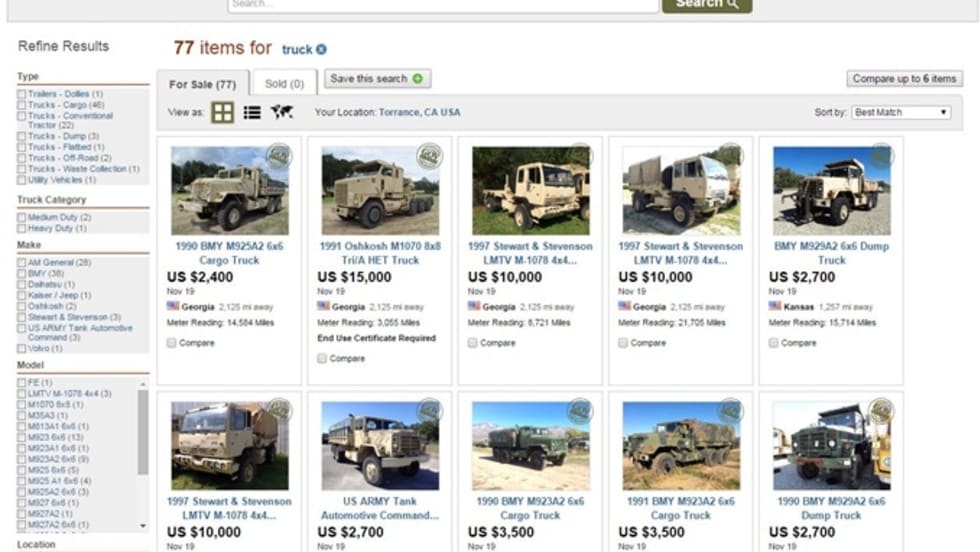The image size is (980, 552).
Task: Open the Sort by Best Match dropdown
Action: (x=901, y=113)
